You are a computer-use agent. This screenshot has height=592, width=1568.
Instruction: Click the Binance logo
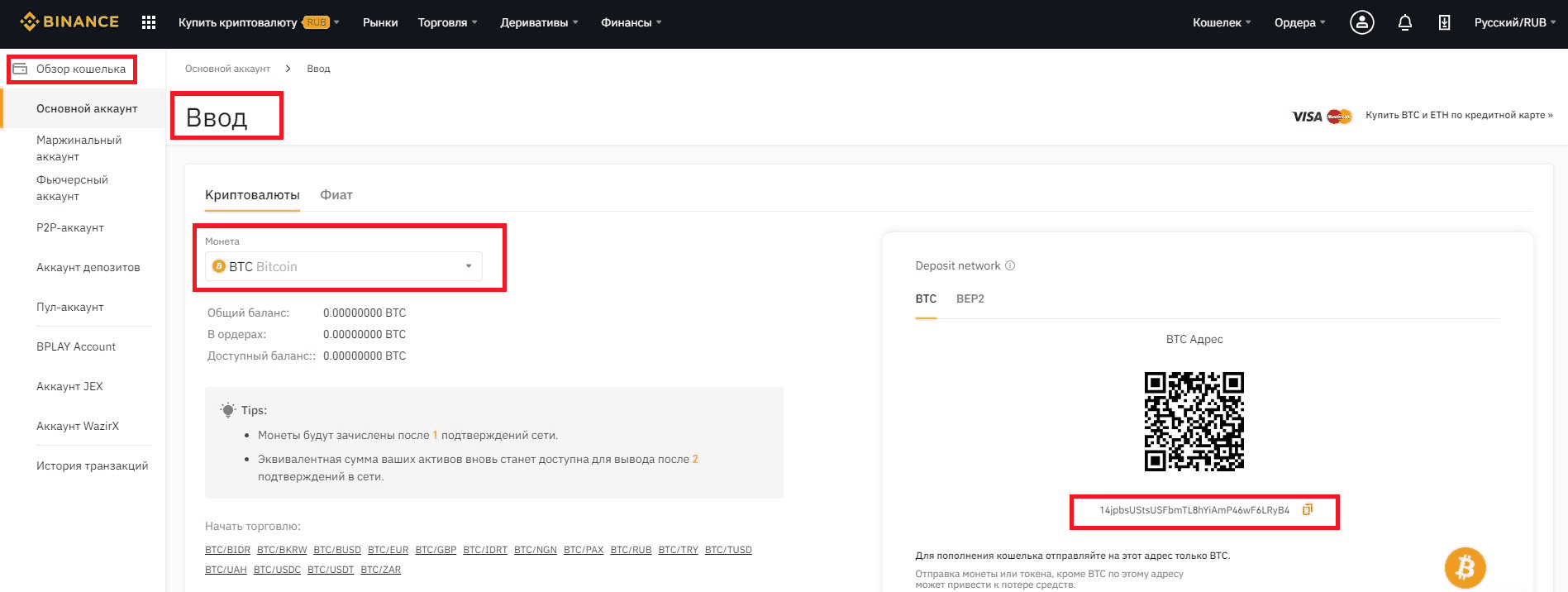click(69, 22)
